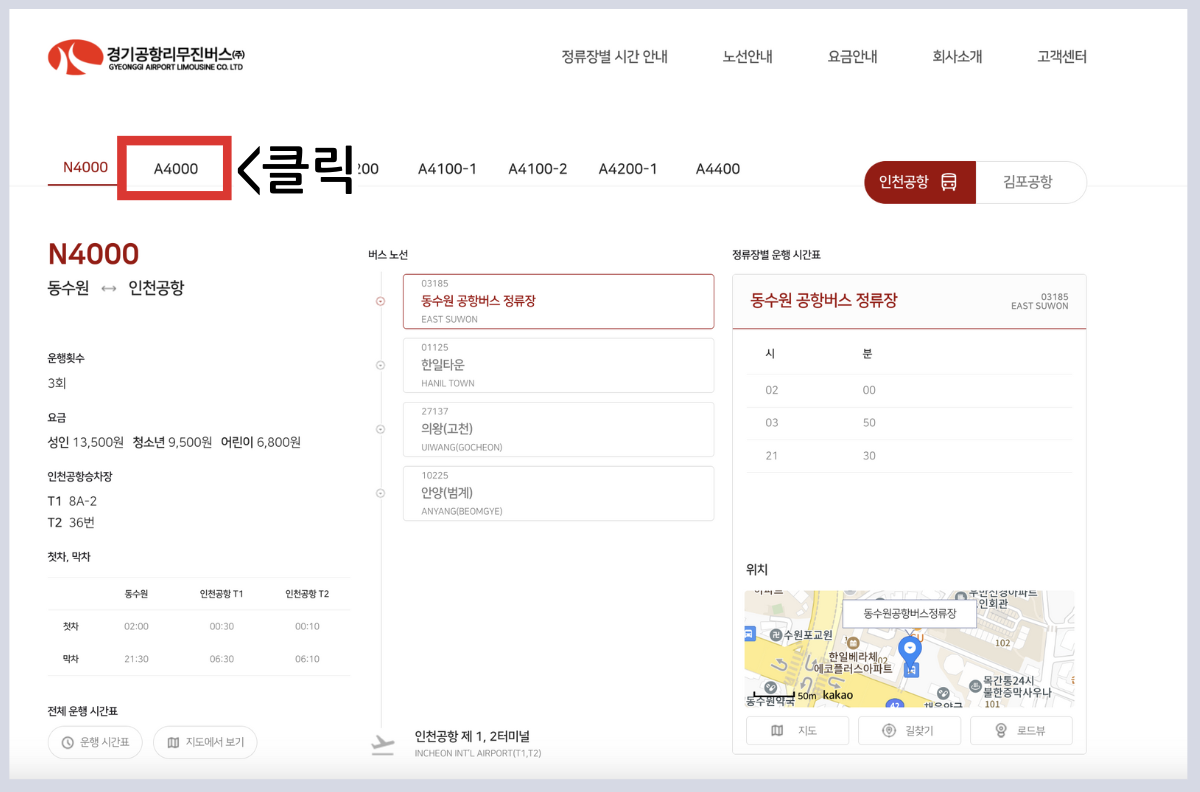
Task: Open the 요금안내 menu item
Action: pyautogui.click(x=852, y=57)
